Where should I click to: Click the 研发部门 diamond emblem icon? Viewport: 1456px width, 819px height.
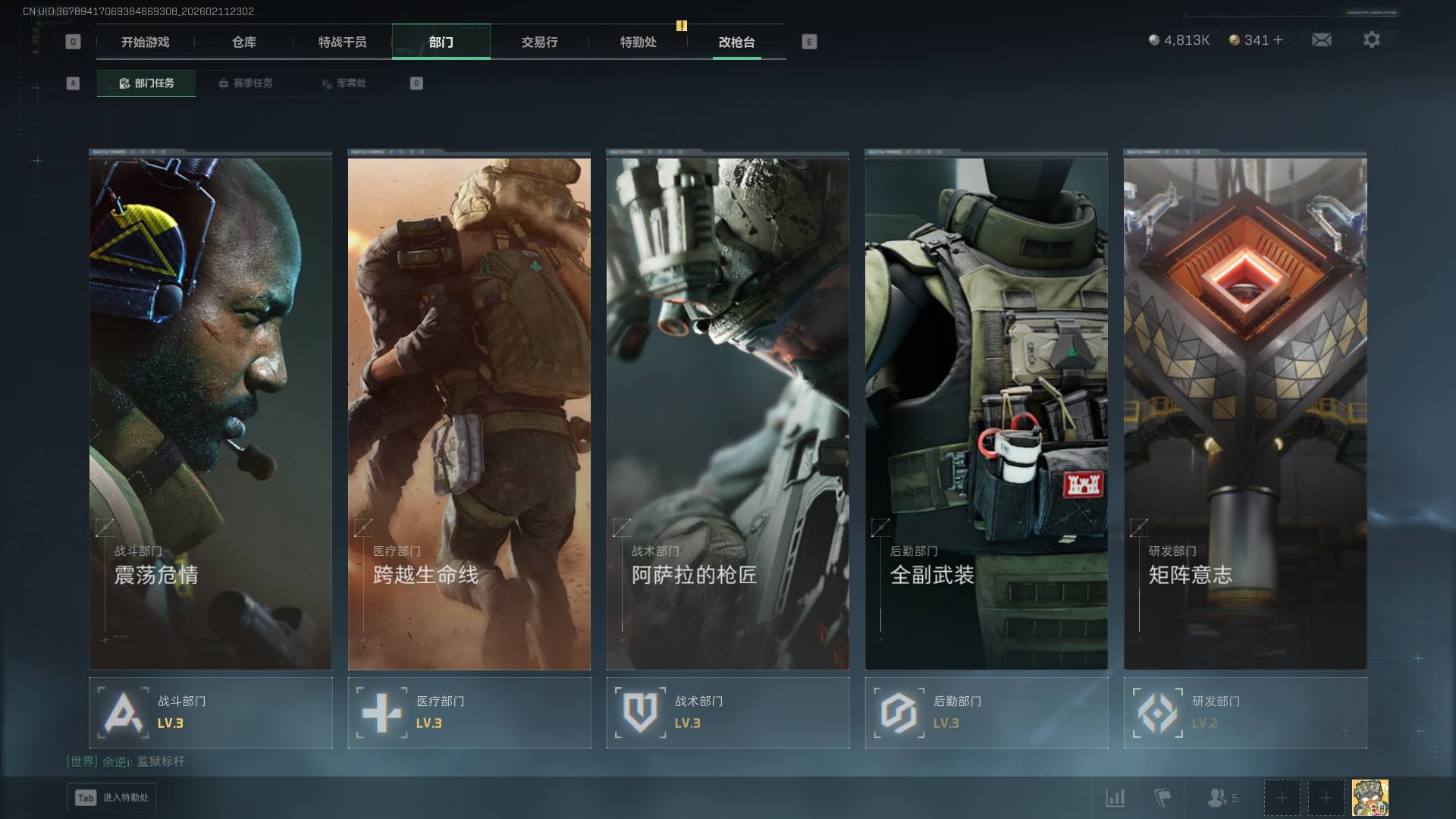(x=1157, y=713)
